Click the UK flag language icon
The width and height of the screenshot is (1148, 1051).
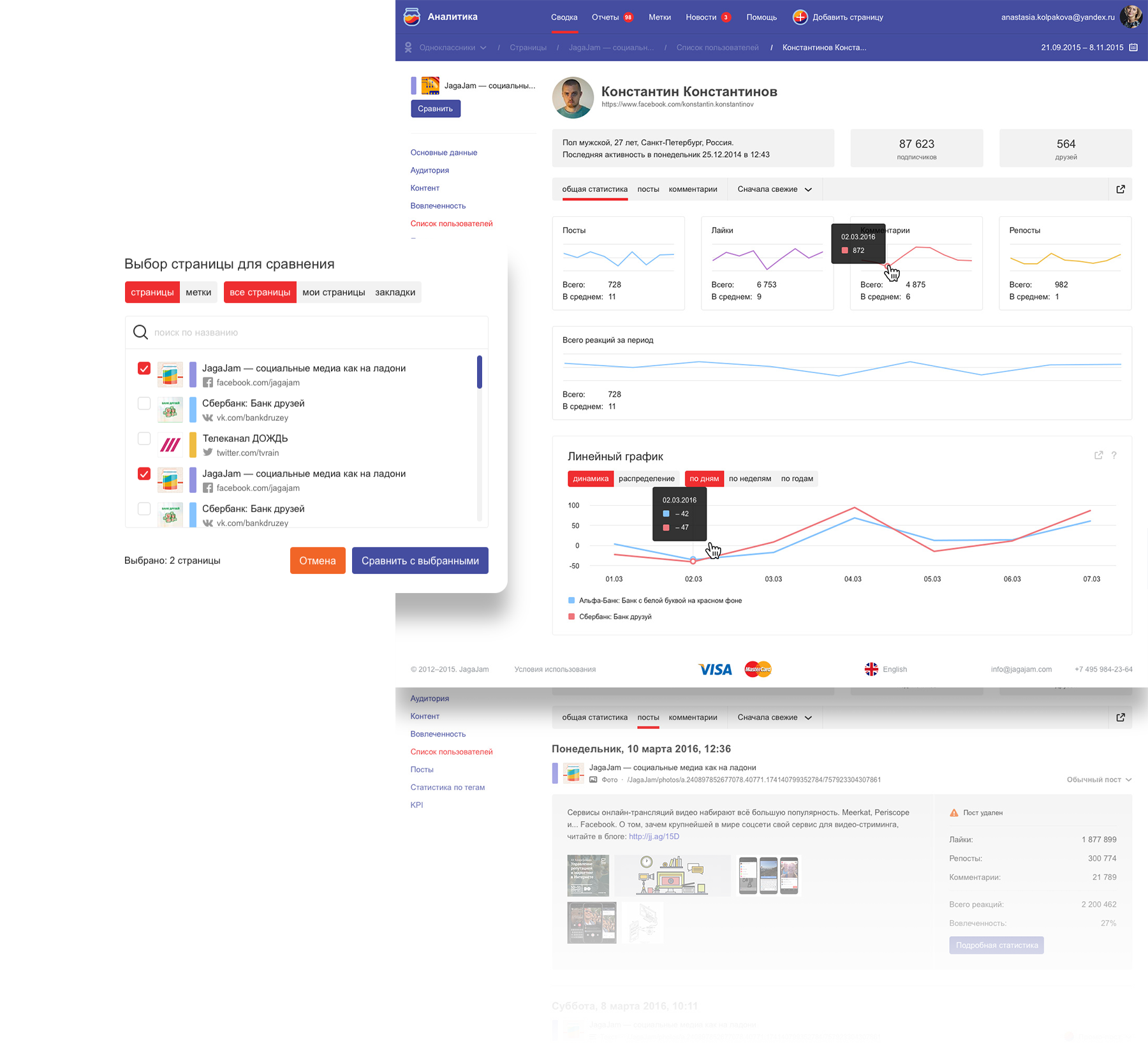[x=871, y=669]
